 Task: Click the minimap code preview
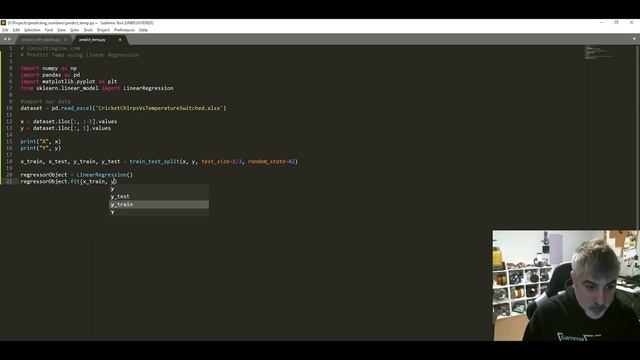pos(599,53)
